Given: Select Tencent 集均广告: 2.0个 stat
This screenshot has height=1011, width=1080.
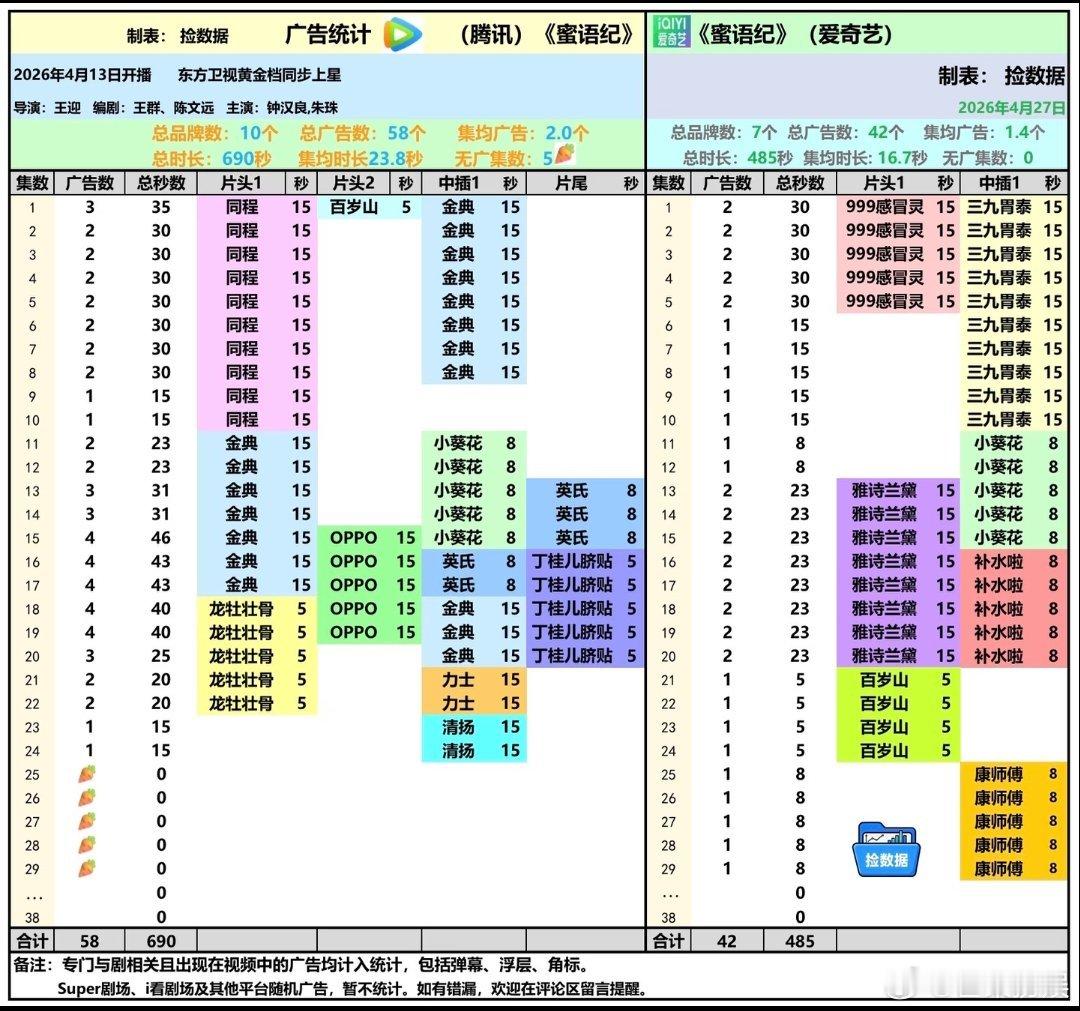Looking at the screenshot, I should click(x=523, y=133).
